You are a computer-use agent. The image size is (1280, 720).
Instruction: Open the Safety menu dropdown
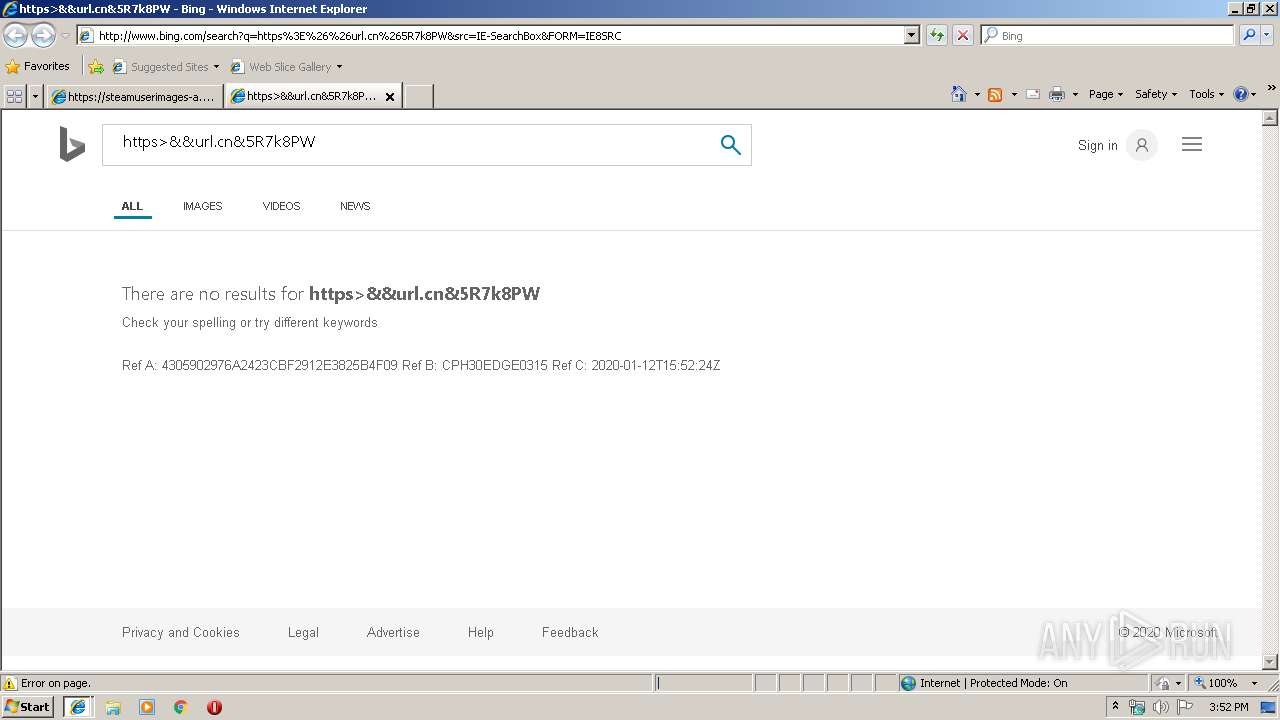tap(1156, 94)
